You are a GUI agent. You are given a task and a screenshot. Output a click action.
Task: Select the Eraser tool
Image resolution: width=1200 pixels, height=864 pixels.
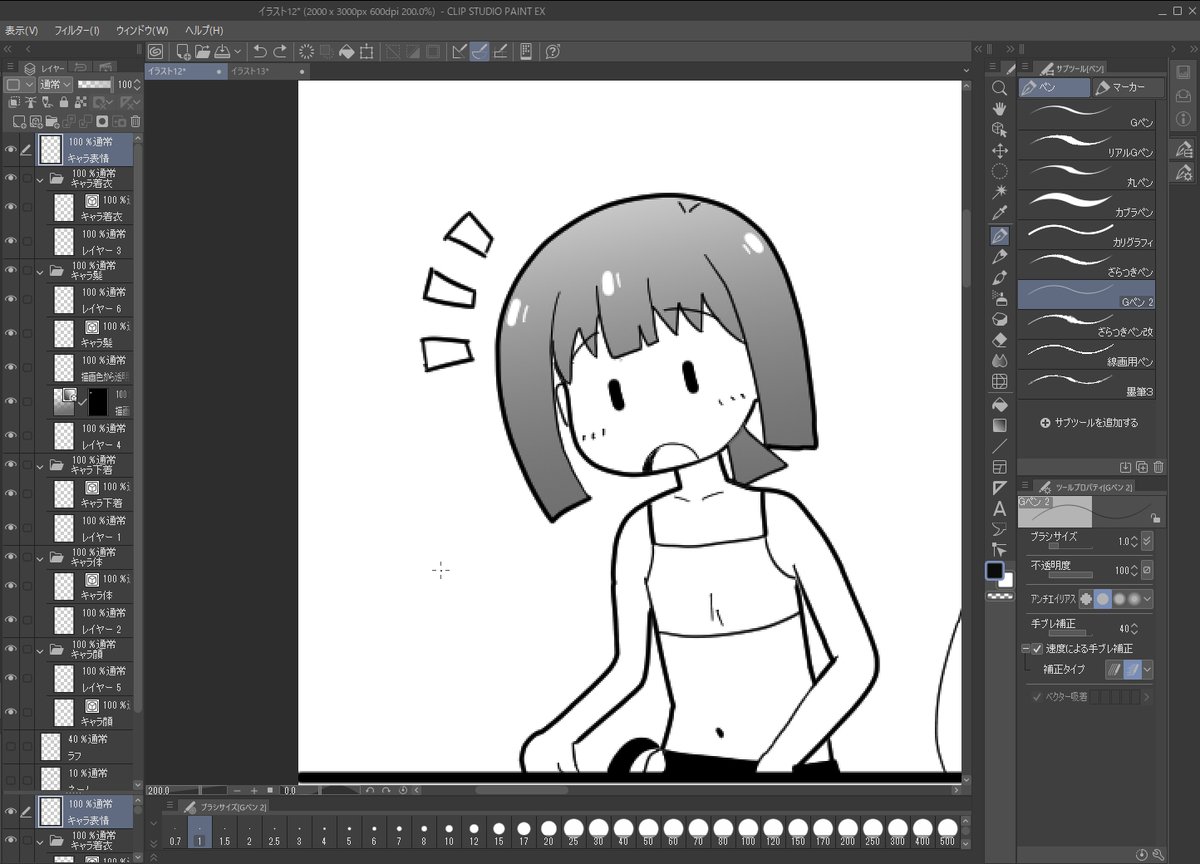[x=999, y=340]
